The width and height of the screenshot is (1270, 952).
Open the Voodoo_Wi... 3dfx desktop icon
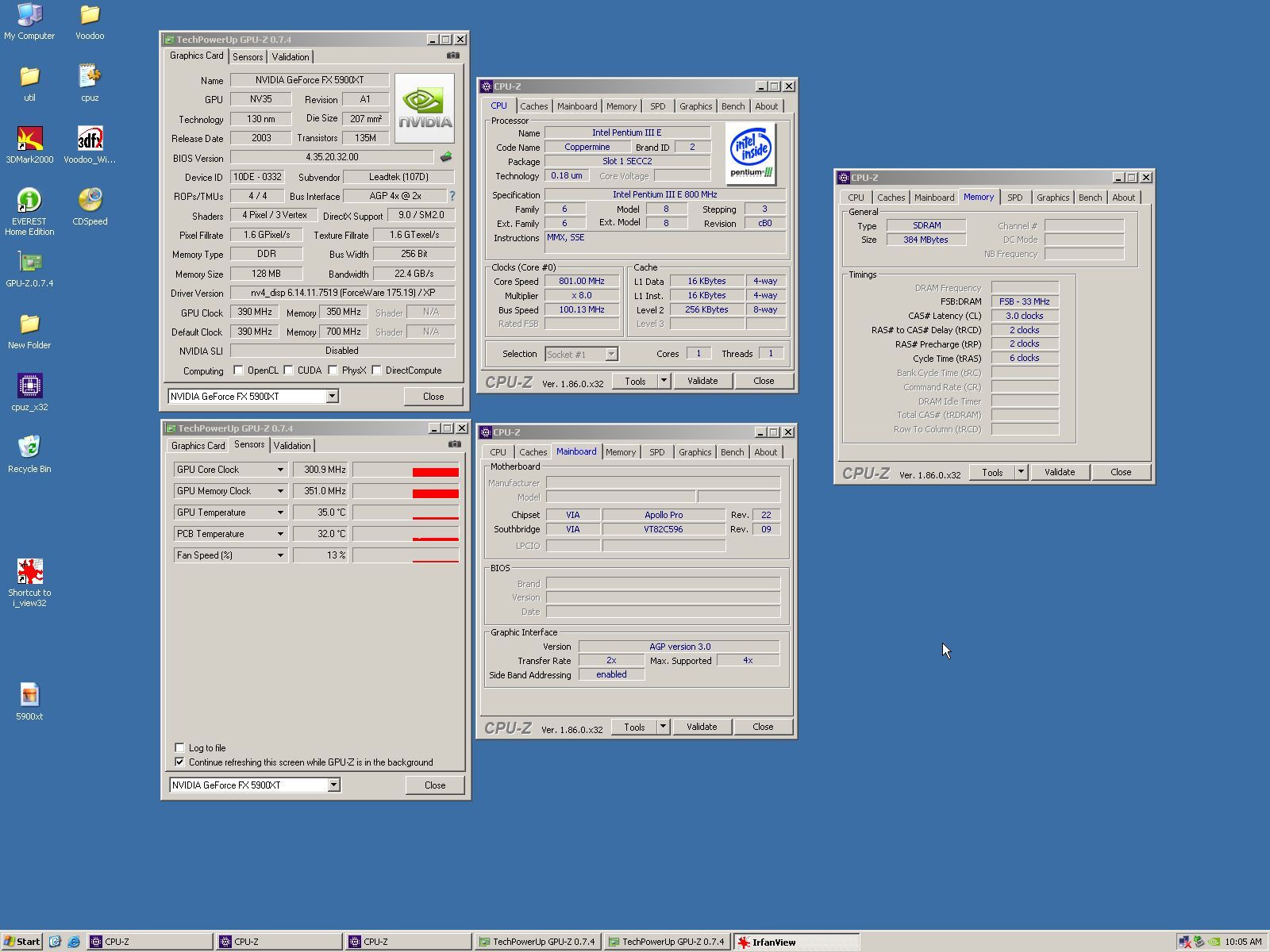pyautogui.click(x=90, y=140)
